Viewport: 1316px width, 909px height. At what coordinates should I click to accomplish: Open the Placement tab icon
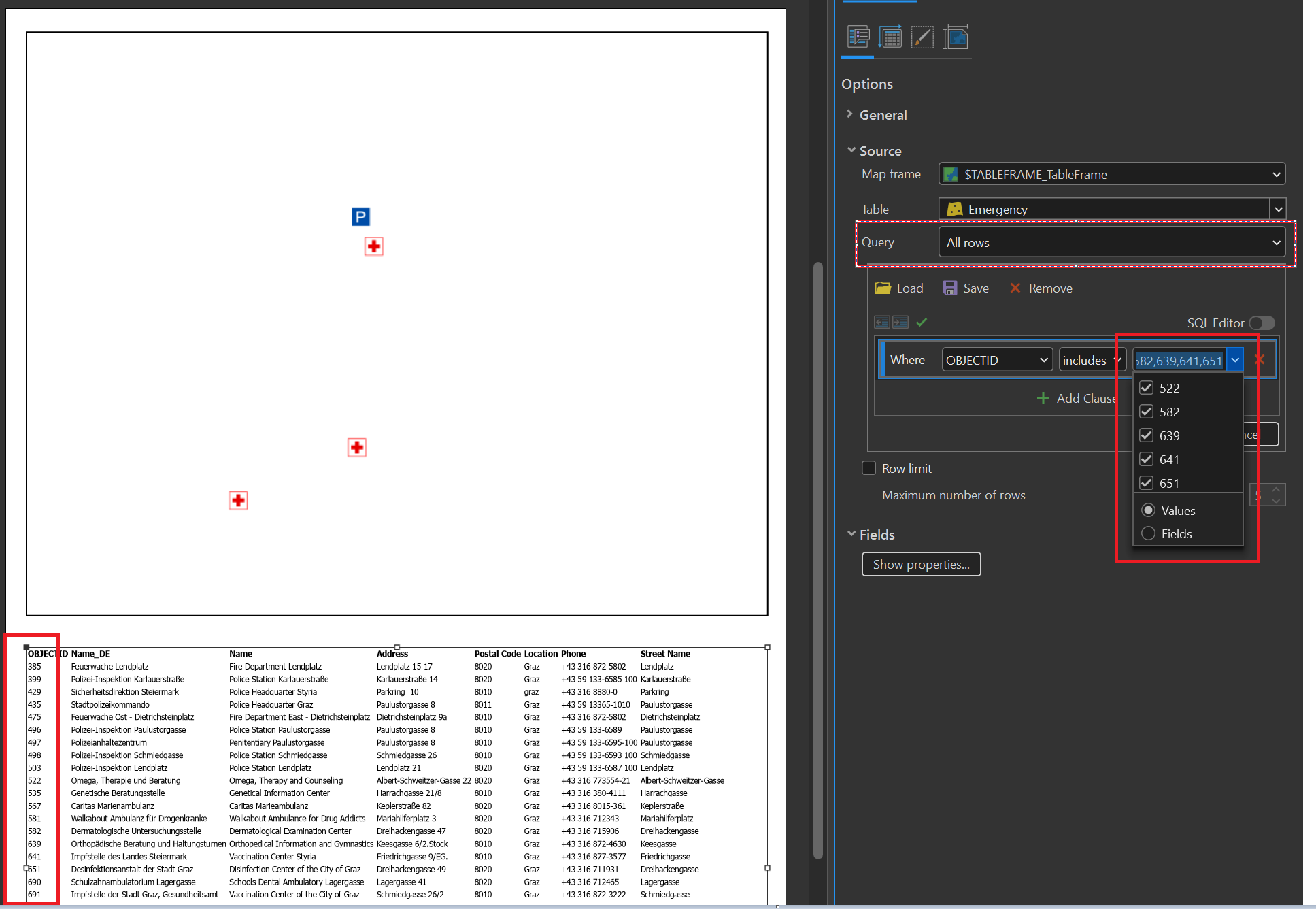956,37
